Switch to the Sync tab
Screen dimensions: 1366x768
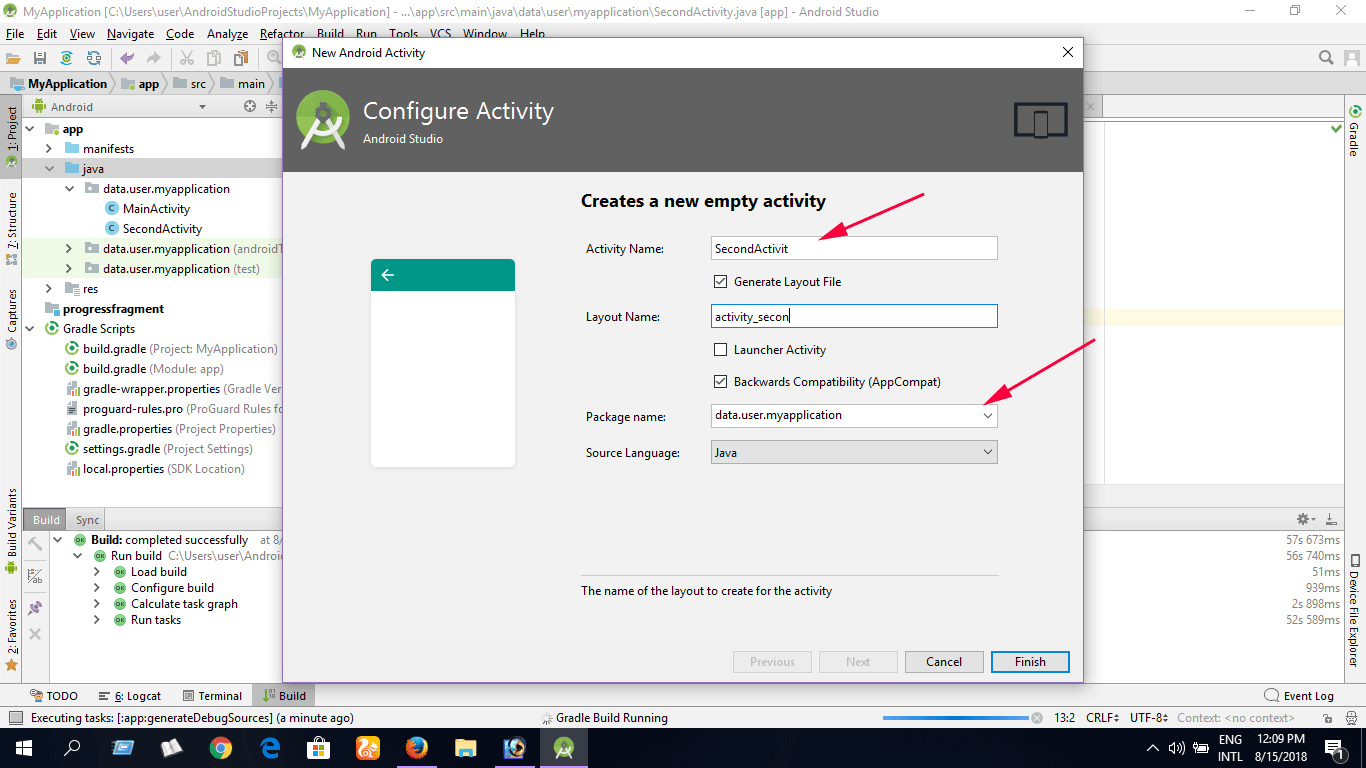(x=87, y=520)
